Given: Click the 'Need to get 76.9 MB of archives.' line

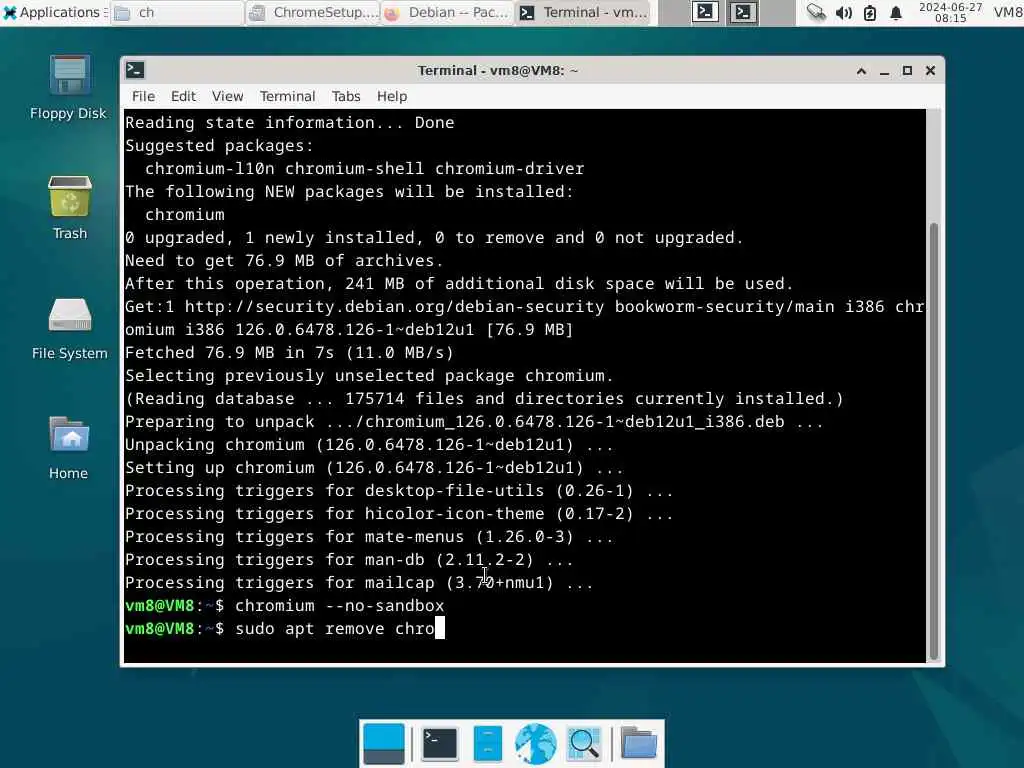Looking at the screenshot, I should tap(284, 261).
